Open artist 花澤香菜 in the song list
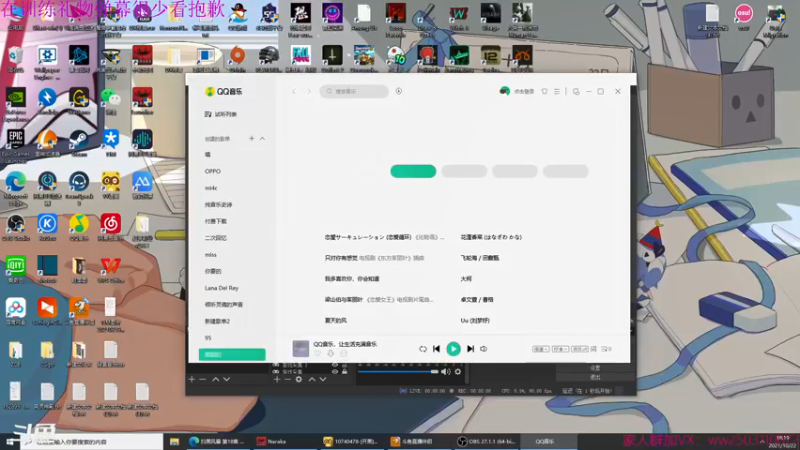Image resolution: width=800 pixels, height=450 pixels. pos(491,237)
